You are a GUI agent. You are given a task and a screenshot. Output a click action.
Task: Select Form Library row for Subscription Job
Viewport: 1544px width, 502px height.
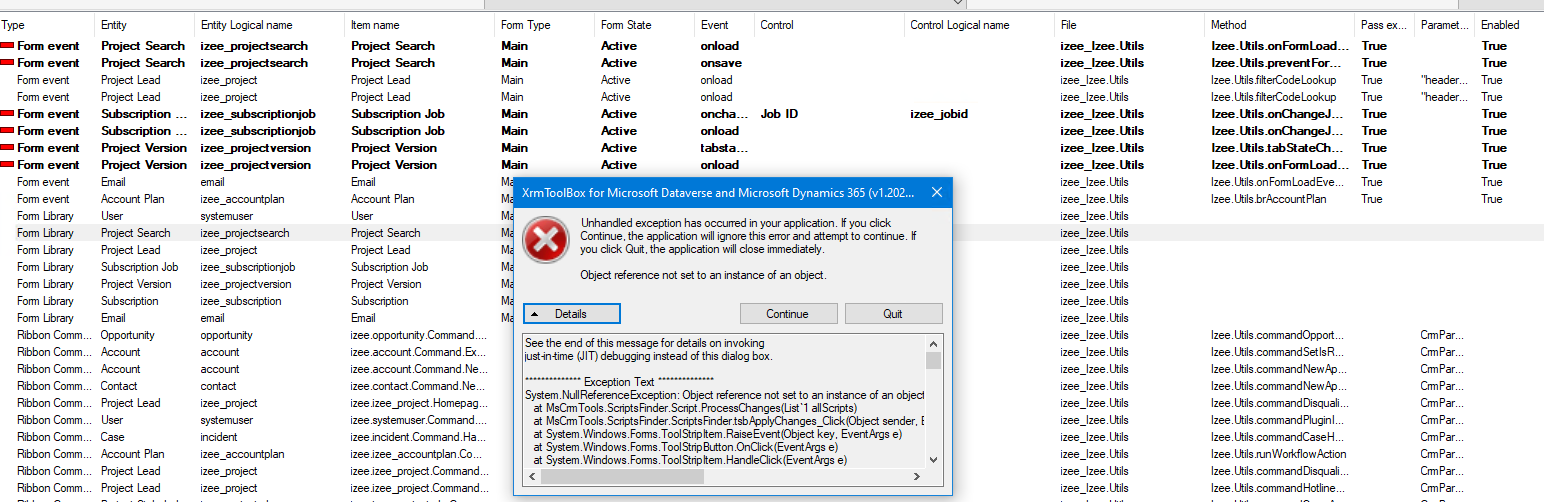772,267
